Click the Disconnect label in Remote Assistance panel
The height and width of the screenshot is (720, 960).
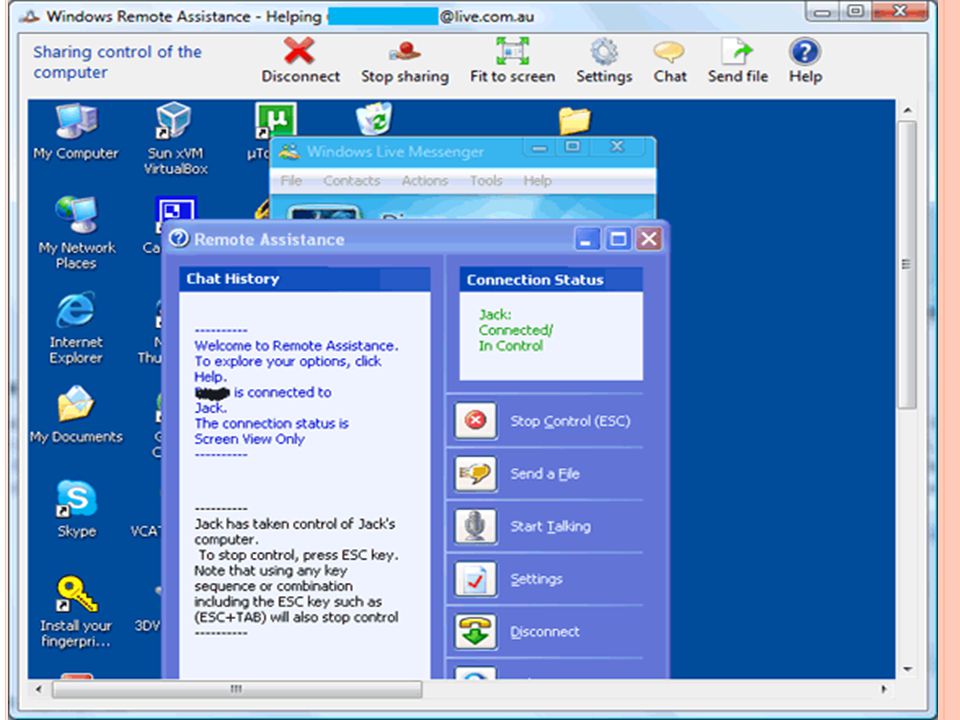pos(545,632)
